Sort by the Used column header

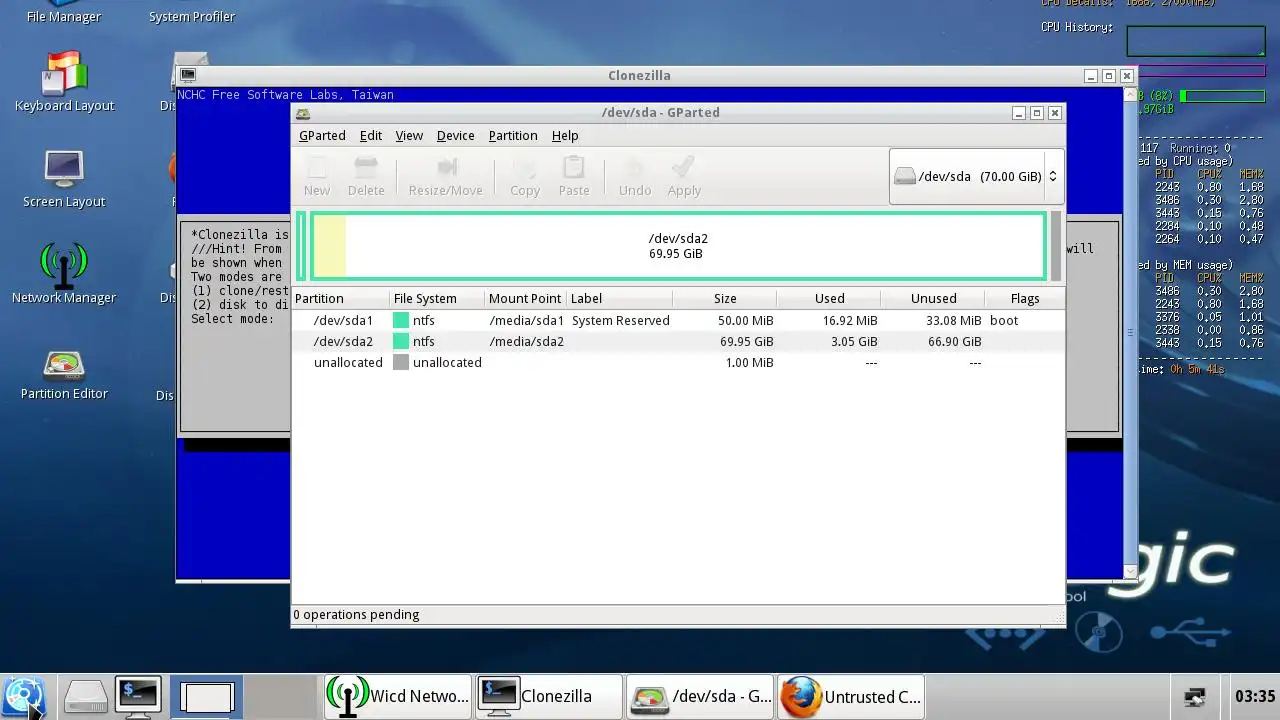[828, 298]
